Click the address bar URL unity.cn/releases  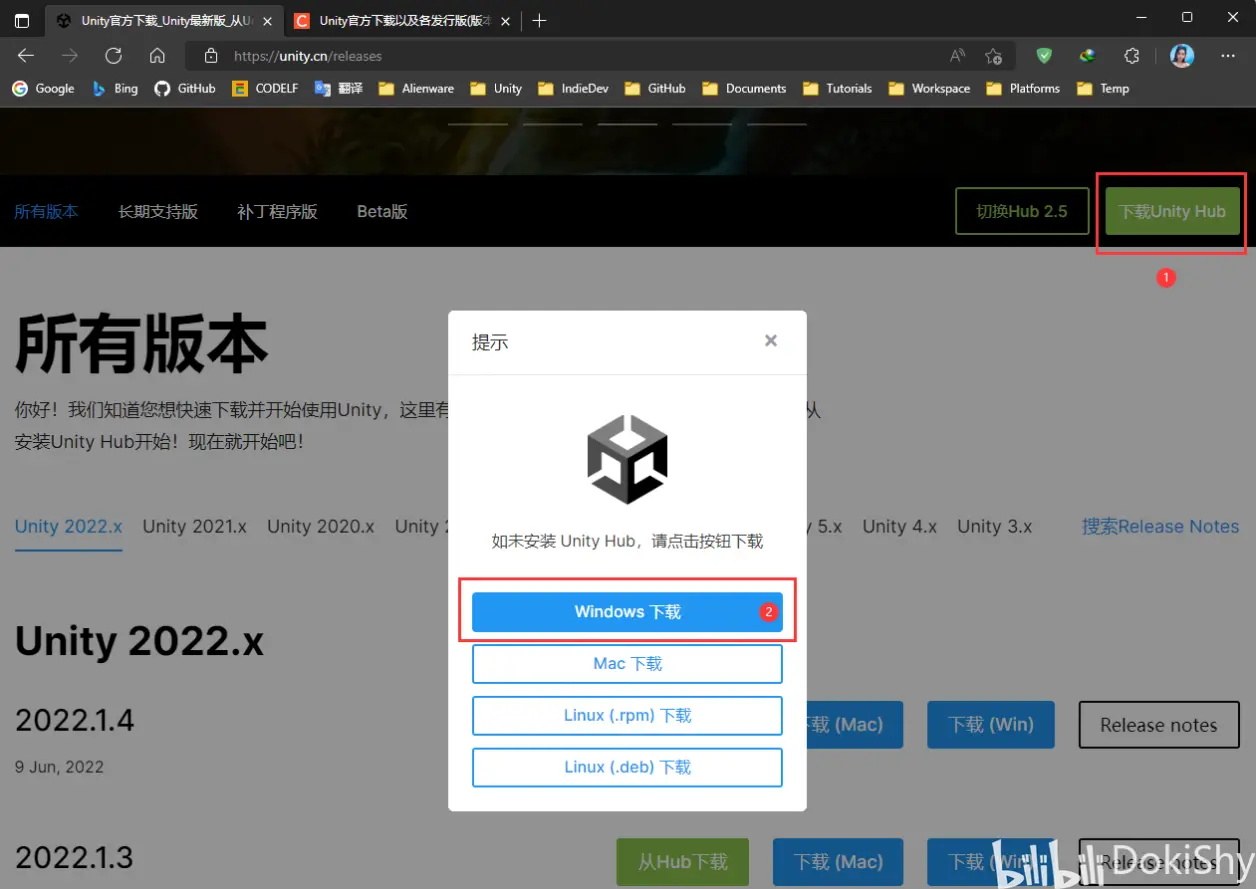308,56
